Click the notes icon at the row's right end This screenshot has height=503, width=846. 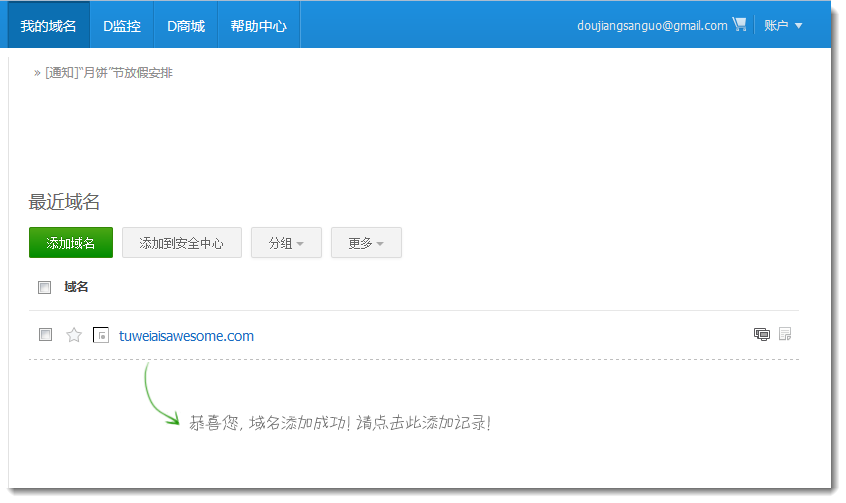coord(785,334)
